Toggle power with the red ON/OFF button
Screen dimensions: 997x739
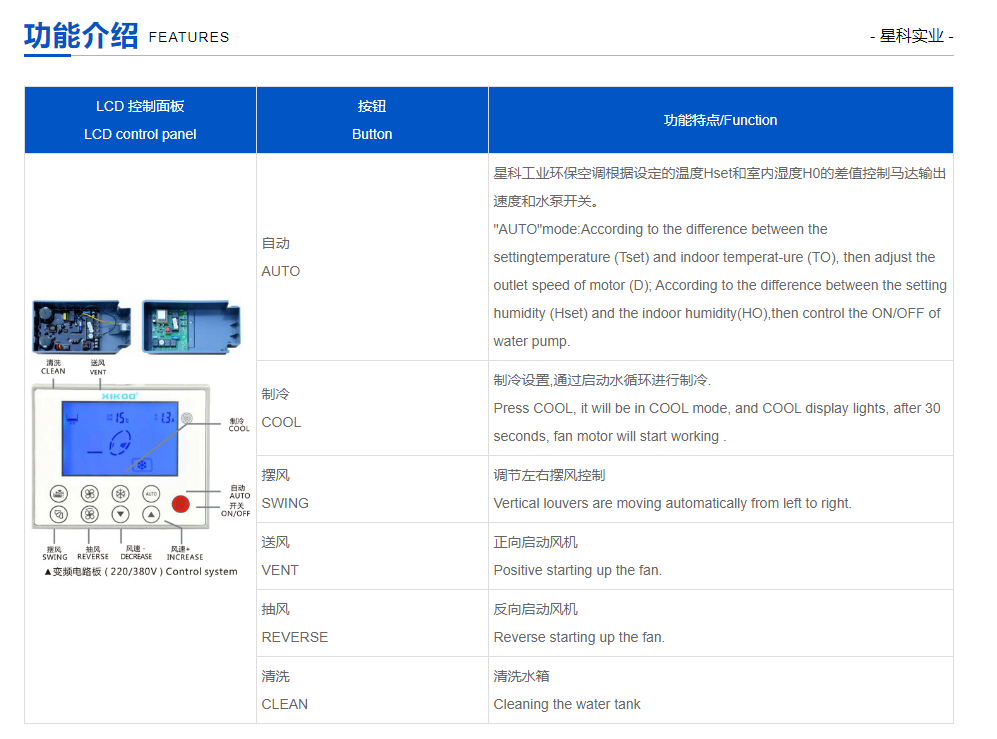point(180,504)
